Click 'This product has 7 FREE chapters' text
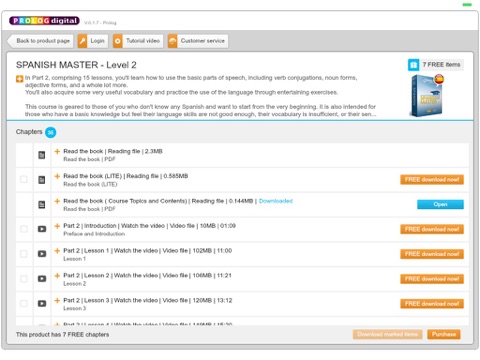 [x=62, y=334]
